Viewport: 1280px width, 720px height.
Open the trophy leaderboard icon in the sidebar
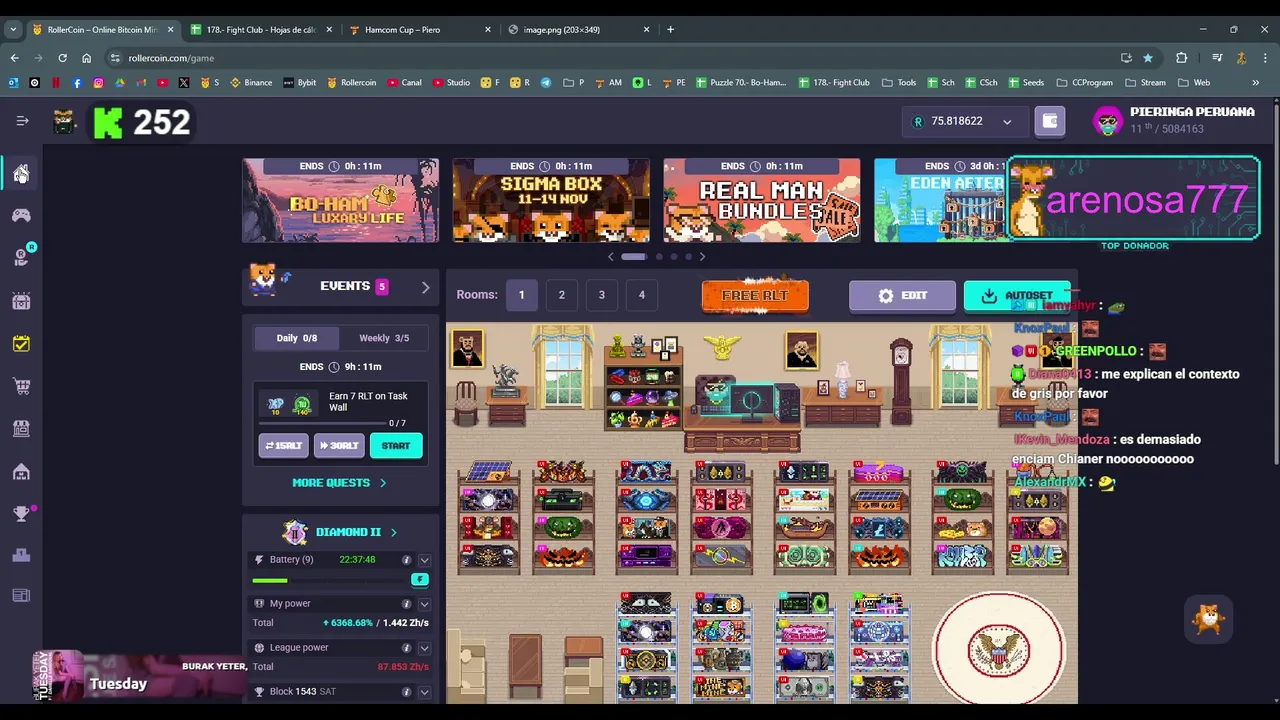click(21, 513)
